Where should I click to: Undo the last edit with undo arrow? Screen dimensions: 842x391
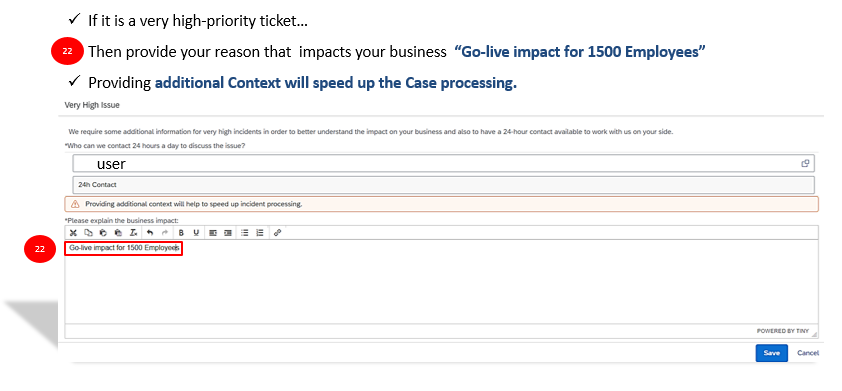point(150,233)
